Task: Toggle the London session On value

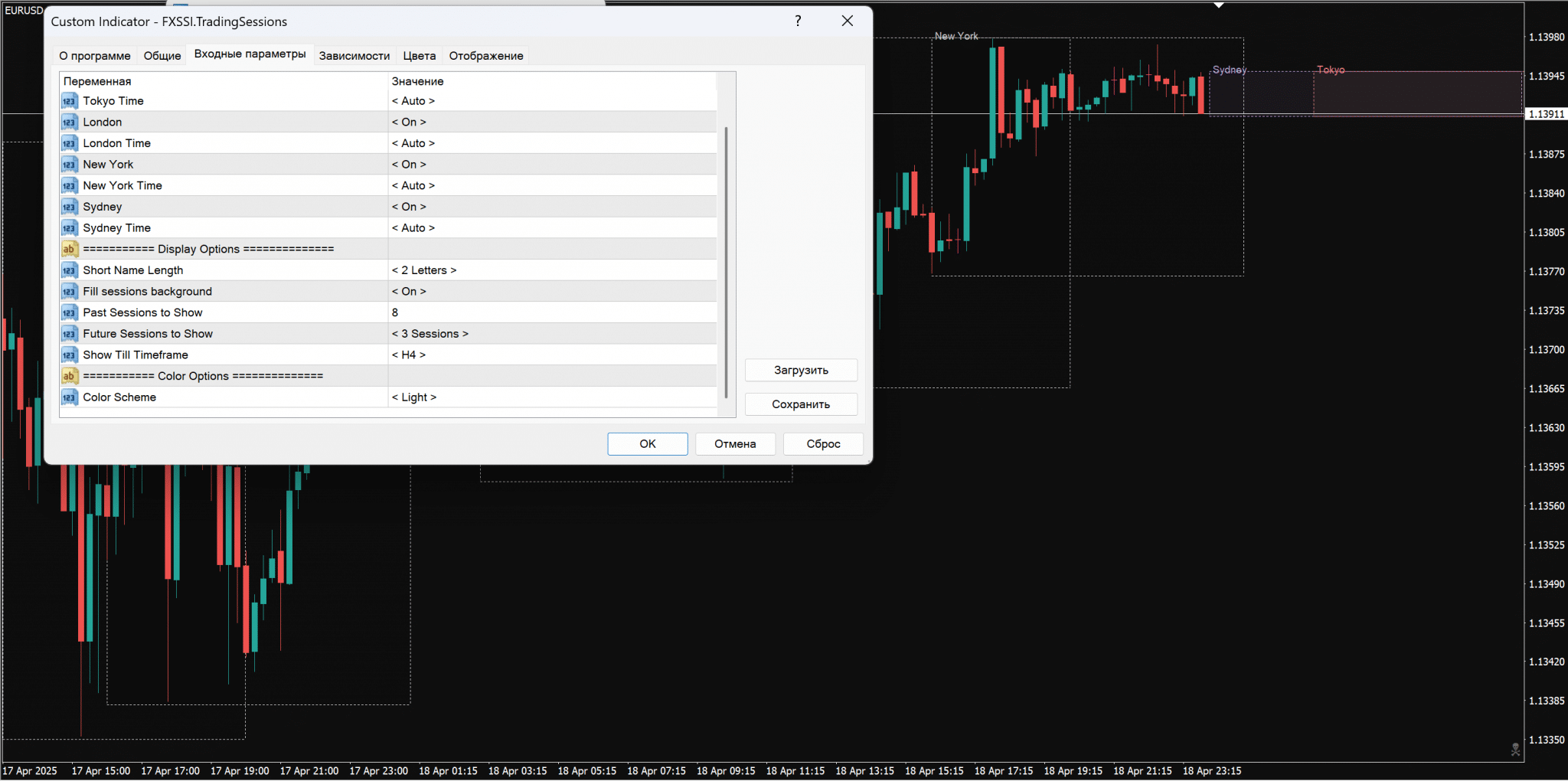Action: tap(409, 123)
